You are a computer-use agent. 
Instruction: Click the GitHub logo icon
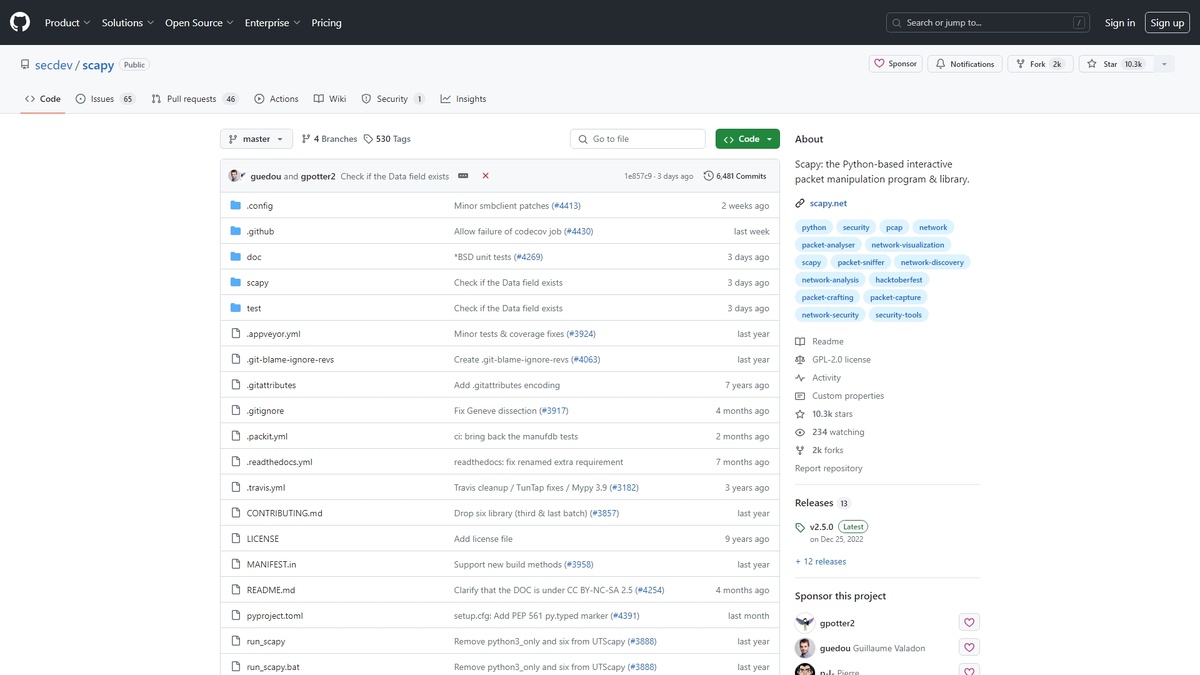(x=20, y=22)
